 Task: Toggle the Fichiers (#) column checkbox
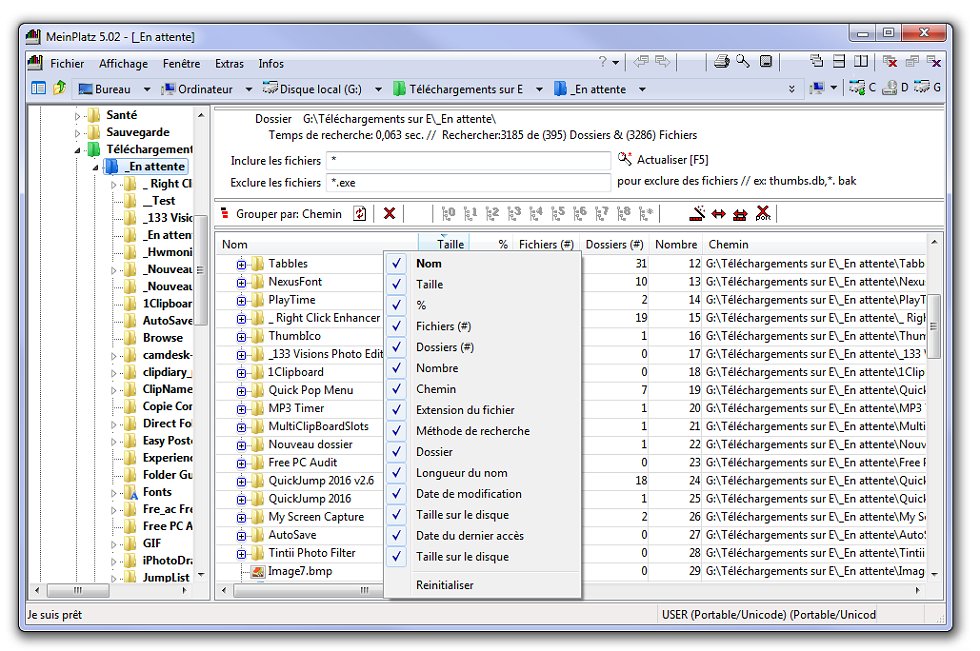[396, 326]
